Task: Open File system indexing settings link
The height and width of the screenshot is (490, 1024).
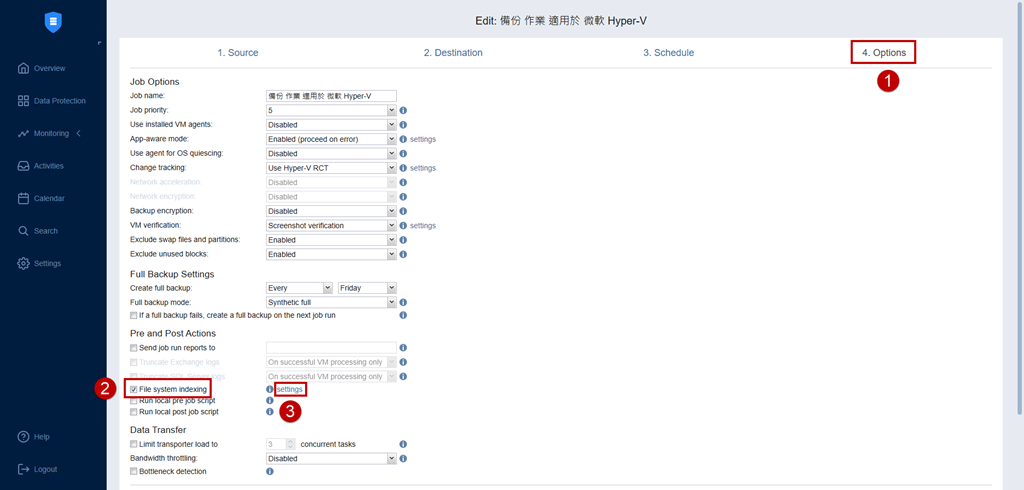Action: (x=290, y=389)
